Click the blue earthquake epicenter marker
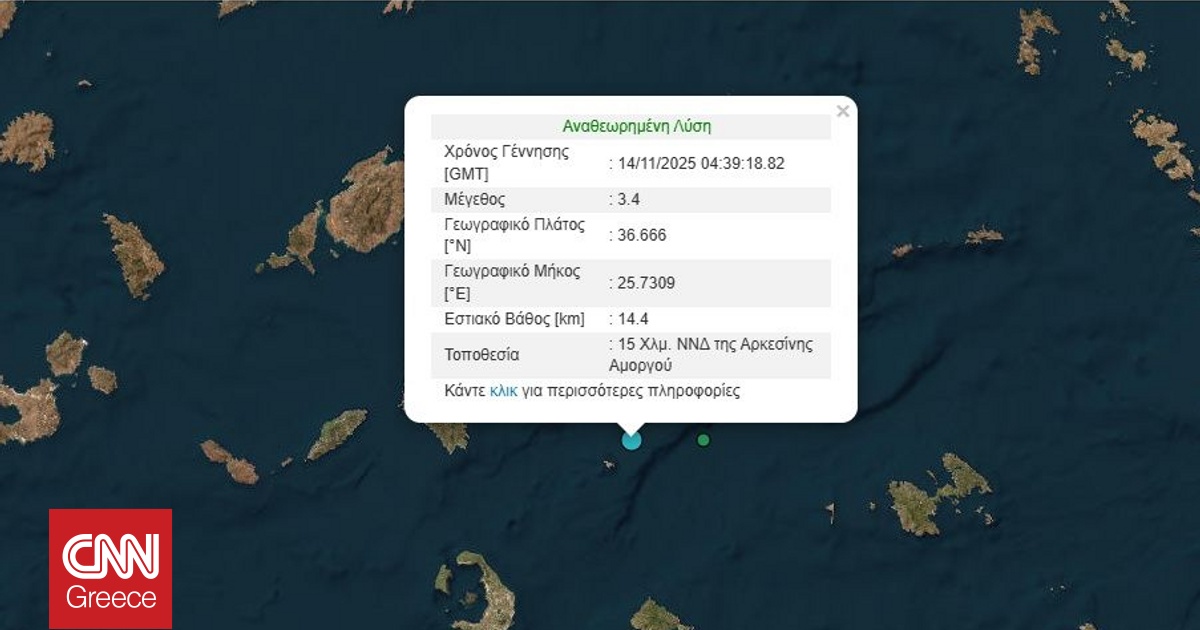 point(631,439)
